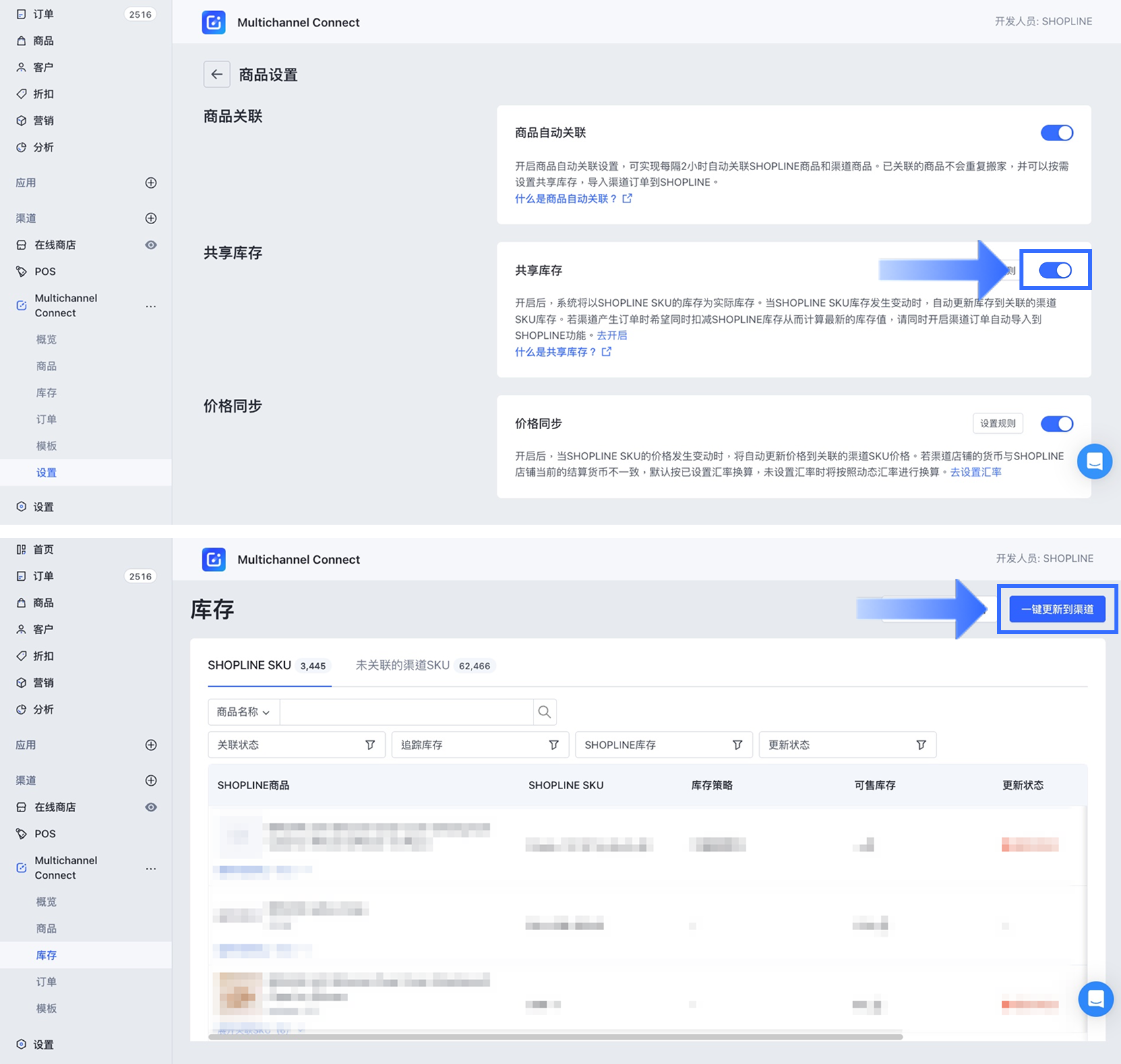Open 概览 under Multichannel Connect on the 商品设置 screen

click(46, 340)
